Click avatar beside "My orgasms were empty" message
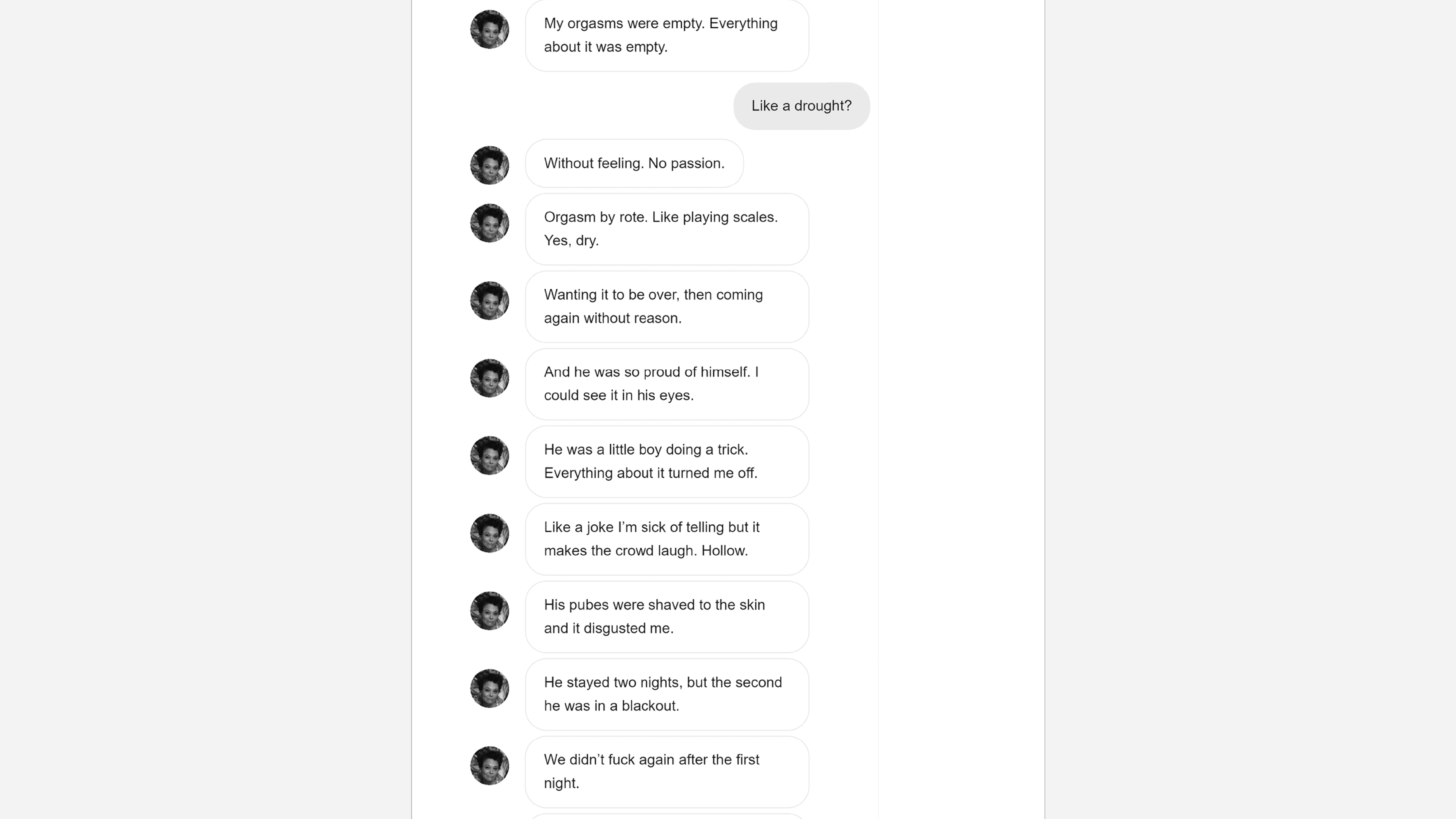The height and width of the screenshot is (819, 1456). tap(490, 30)
